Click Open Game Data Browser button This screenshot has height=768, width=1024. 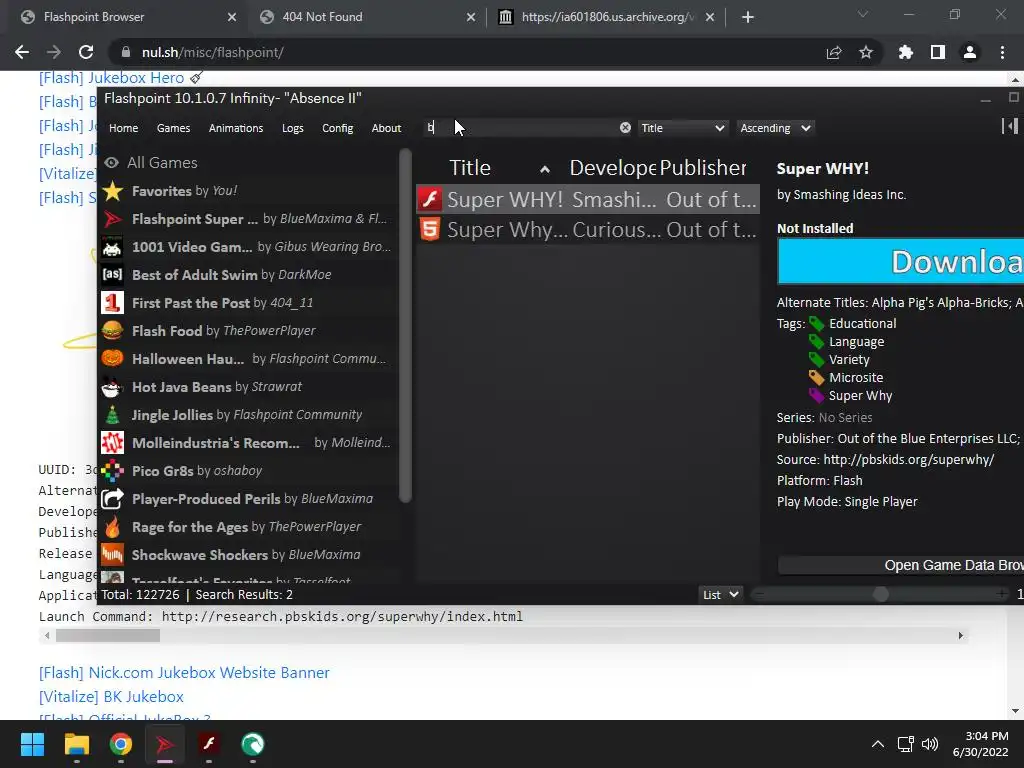tap(901, 565)
